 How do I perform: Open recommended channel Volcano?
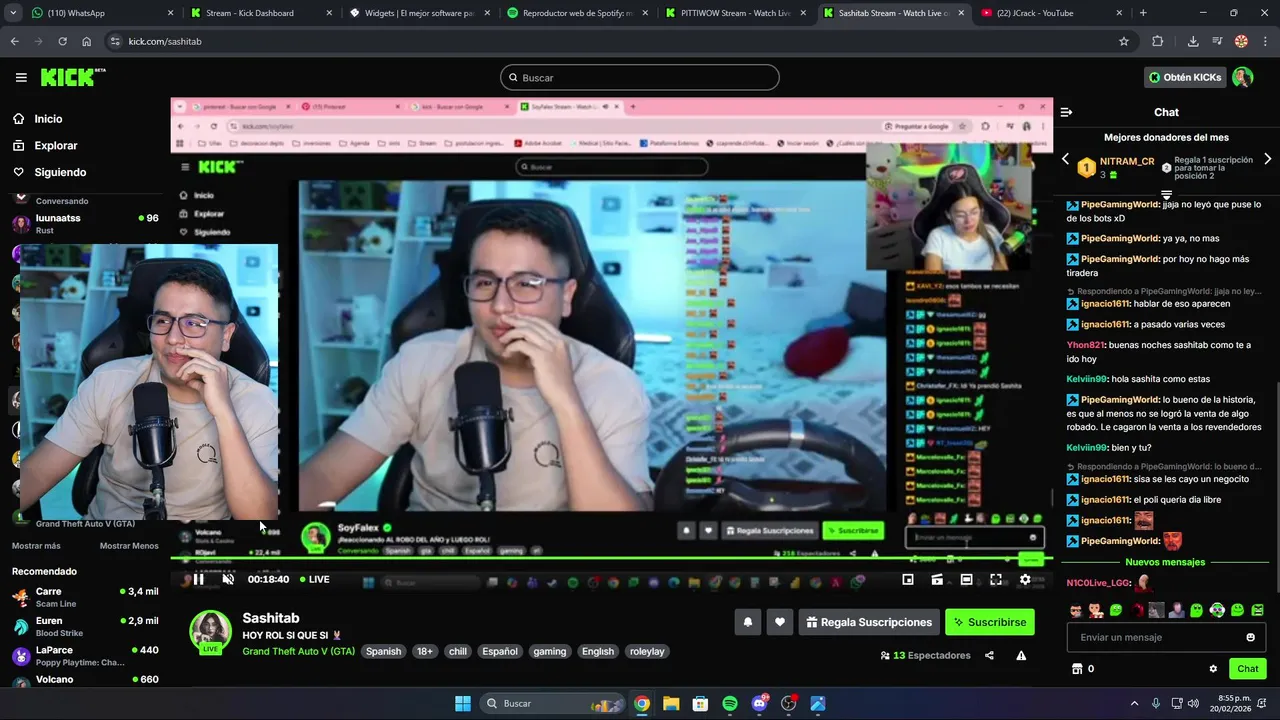[x=85, y=680]
